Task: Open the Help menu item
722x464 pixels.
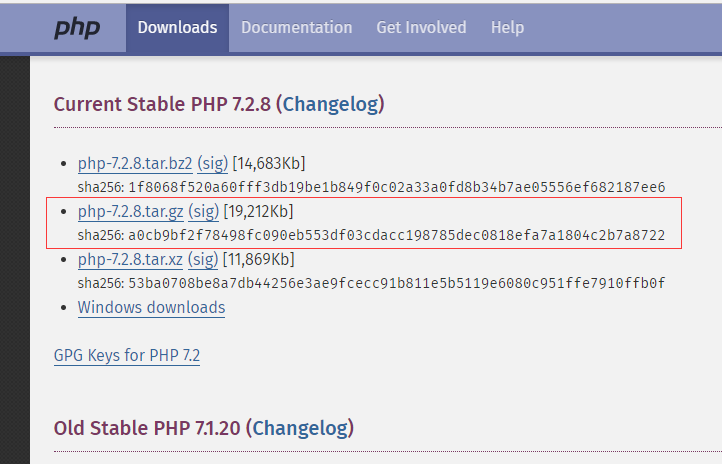Action: click(507, 28)
